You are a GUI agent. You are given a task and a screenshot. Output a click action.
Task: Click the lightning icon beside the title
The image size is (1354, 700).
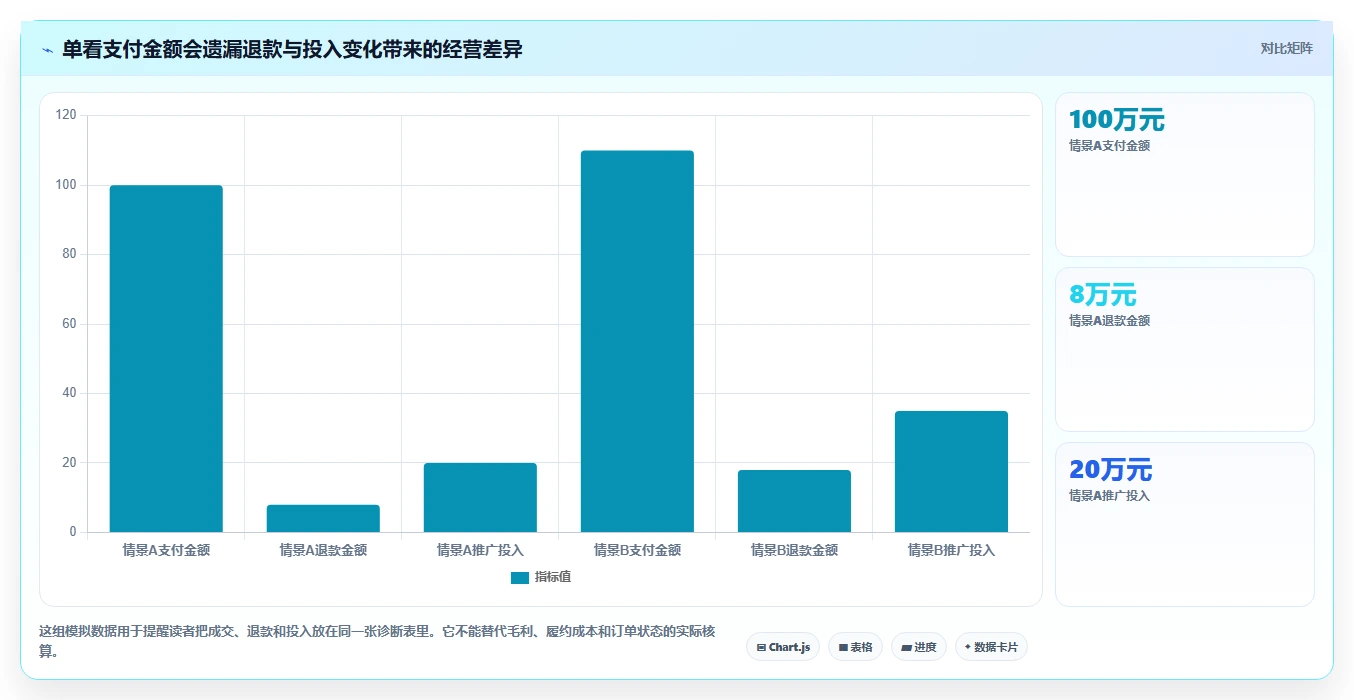[x=47, y=50]
